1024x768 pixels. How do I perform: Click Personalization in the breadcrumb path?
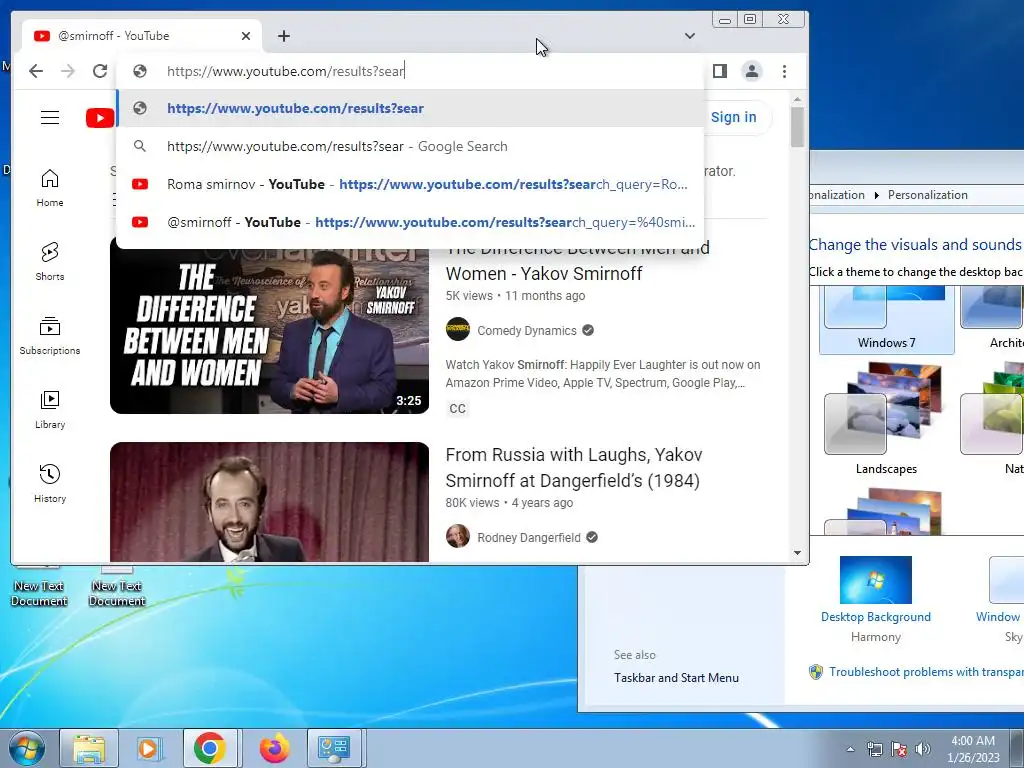(x=927, y=195)
